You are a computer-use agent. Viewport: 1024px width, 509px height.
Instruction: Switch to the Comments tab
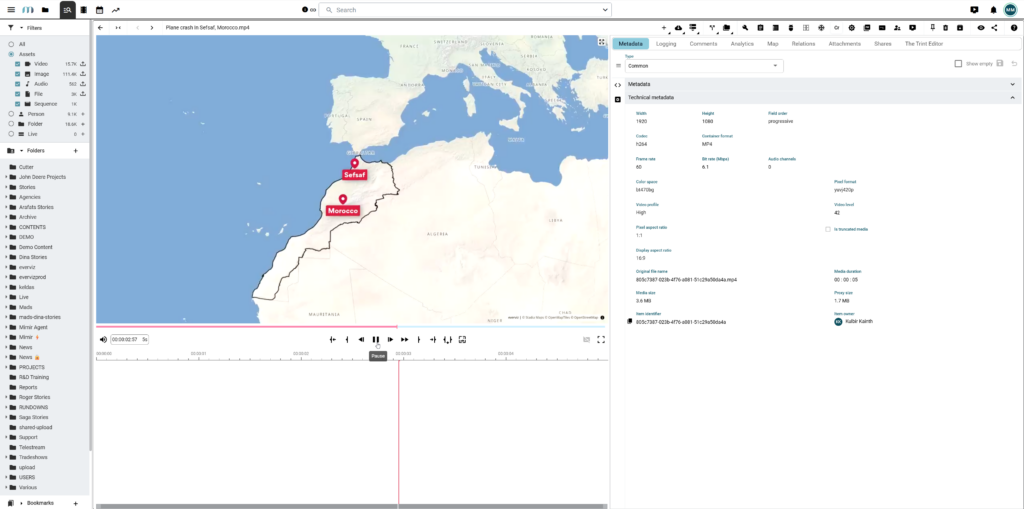click(x=703, y=44)
